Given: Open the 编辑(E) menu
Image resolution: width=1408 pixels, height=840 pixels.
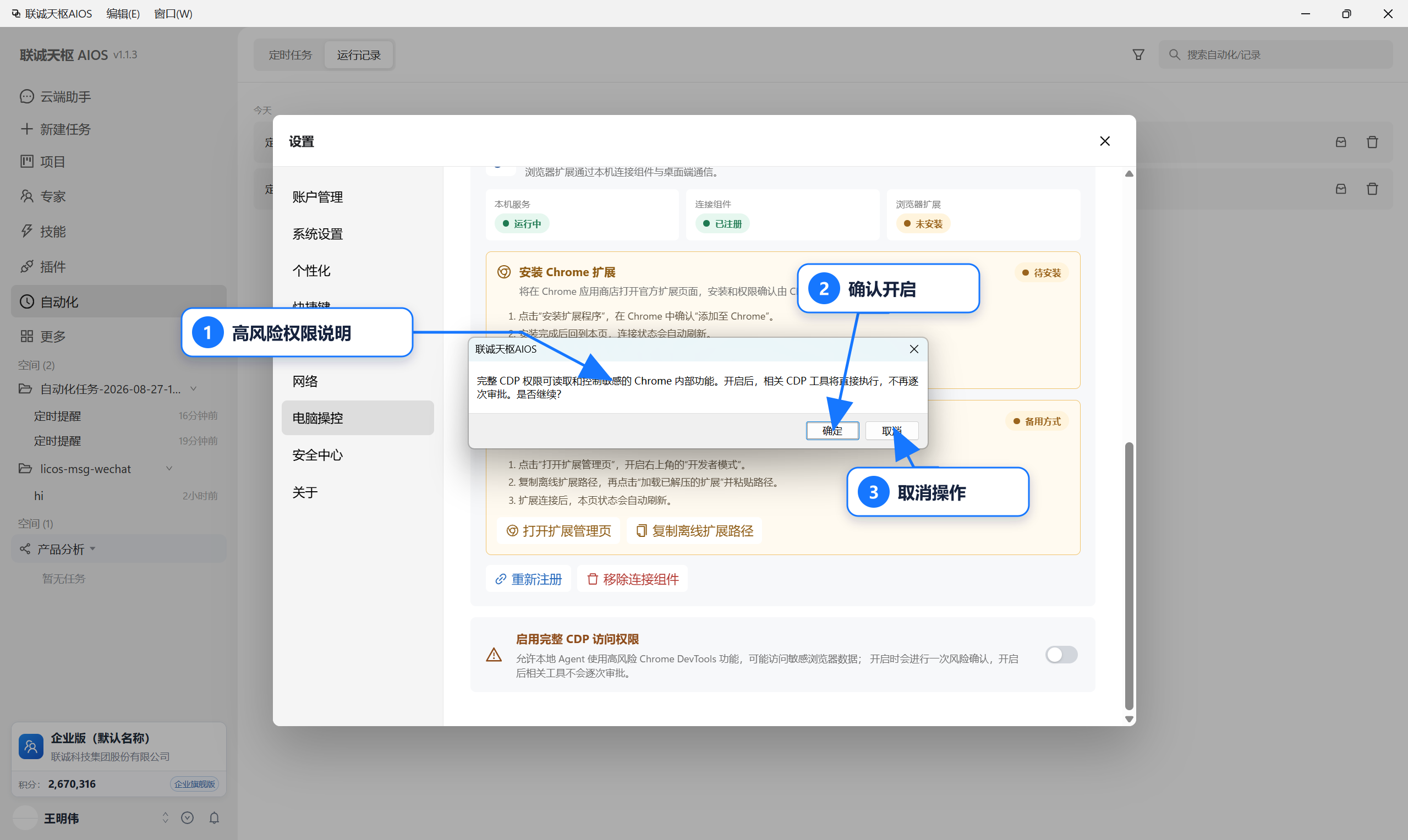Looking at the screenshot, I should 123,14.
